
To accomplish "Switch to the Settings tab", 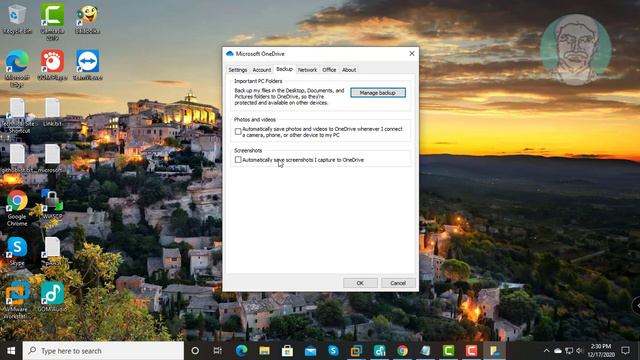I will pyautogui.click(x=238, y=70).
